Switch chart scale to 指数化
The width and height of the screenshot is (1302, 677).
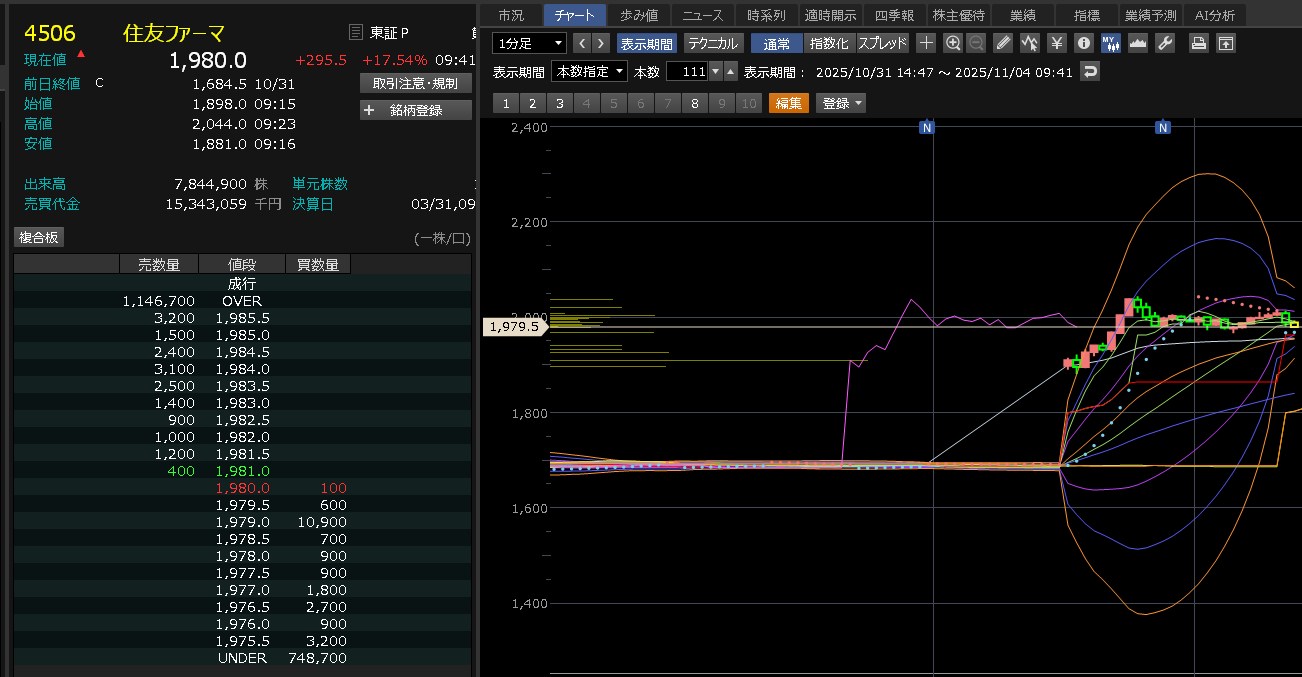point(829,43)
